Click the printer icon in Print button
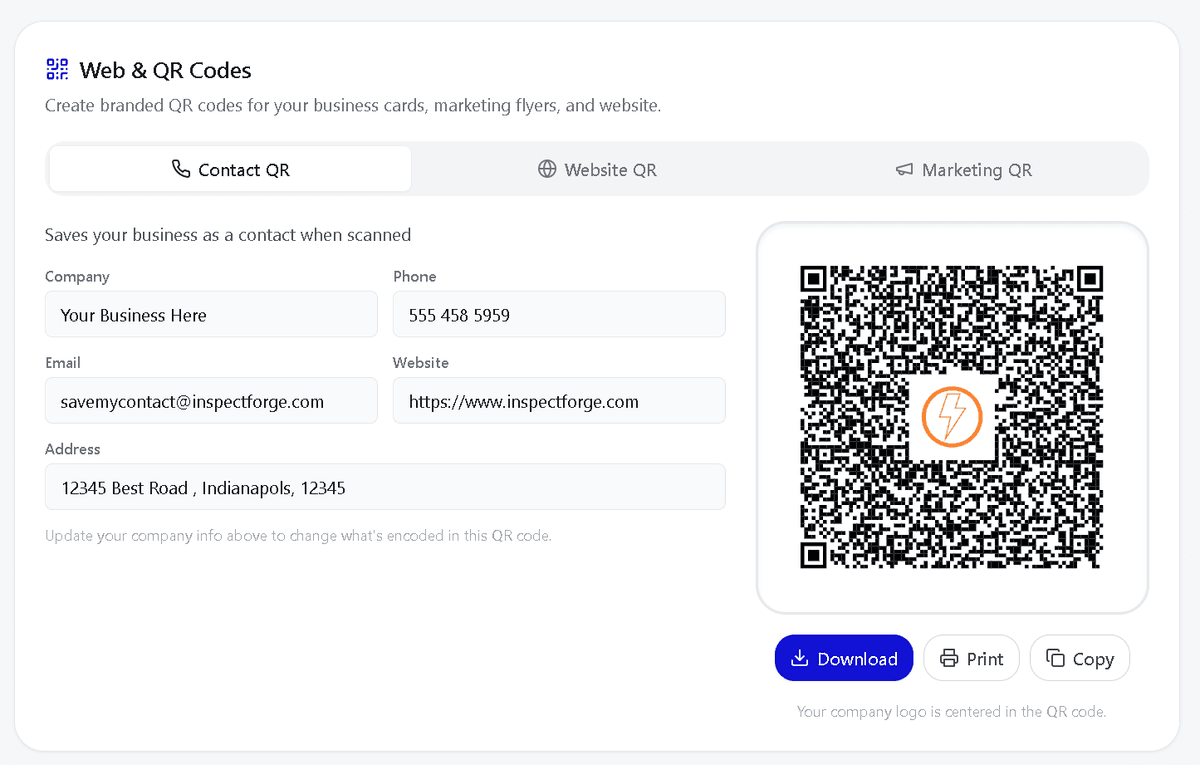Screen dimensions: 1200x765 click(949, 659)
